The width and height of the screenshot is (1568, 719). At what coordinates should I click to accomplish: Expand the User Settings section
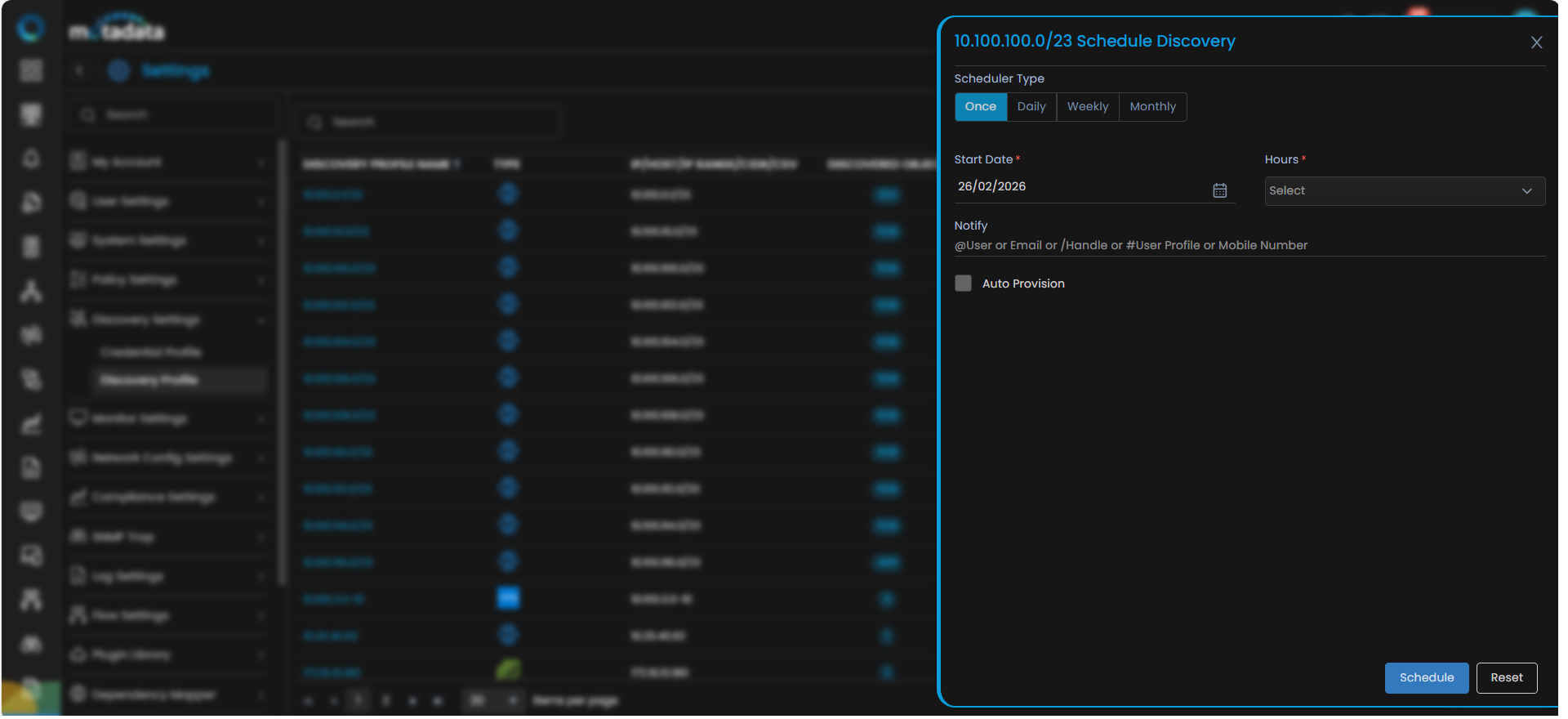[x=167, y=202]
